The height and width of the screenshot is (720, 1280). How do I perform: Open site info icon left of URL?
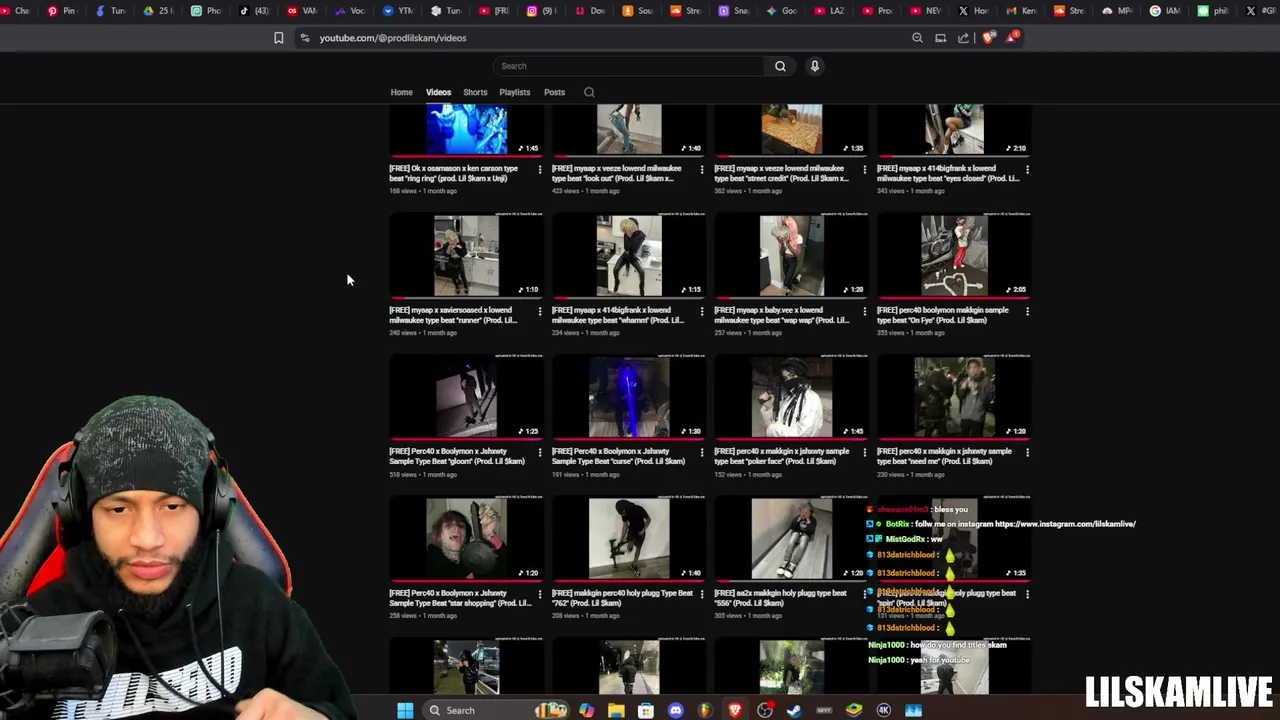coord(304,38)
